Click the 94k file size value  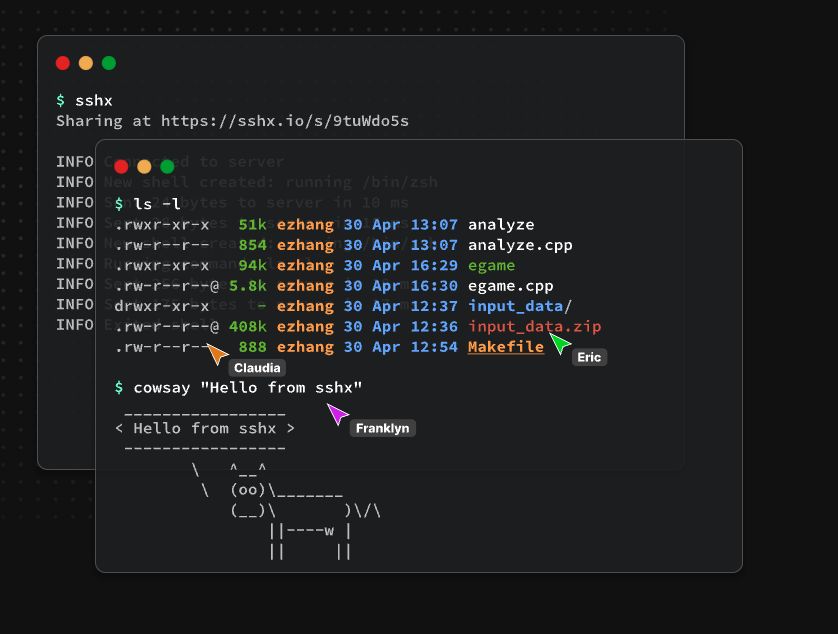[252, 266]
